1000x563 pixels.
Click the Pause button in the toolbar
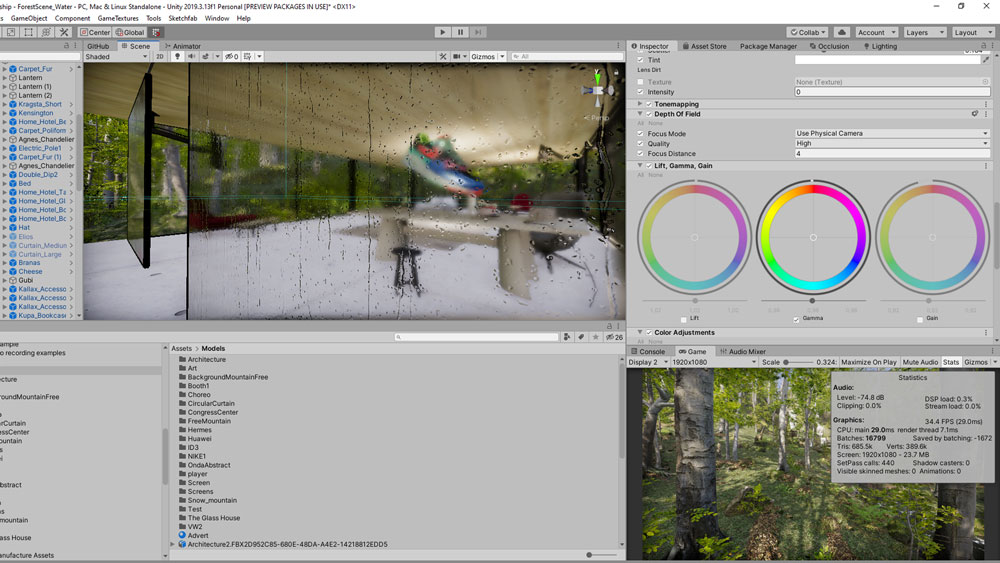pos(460,32)
